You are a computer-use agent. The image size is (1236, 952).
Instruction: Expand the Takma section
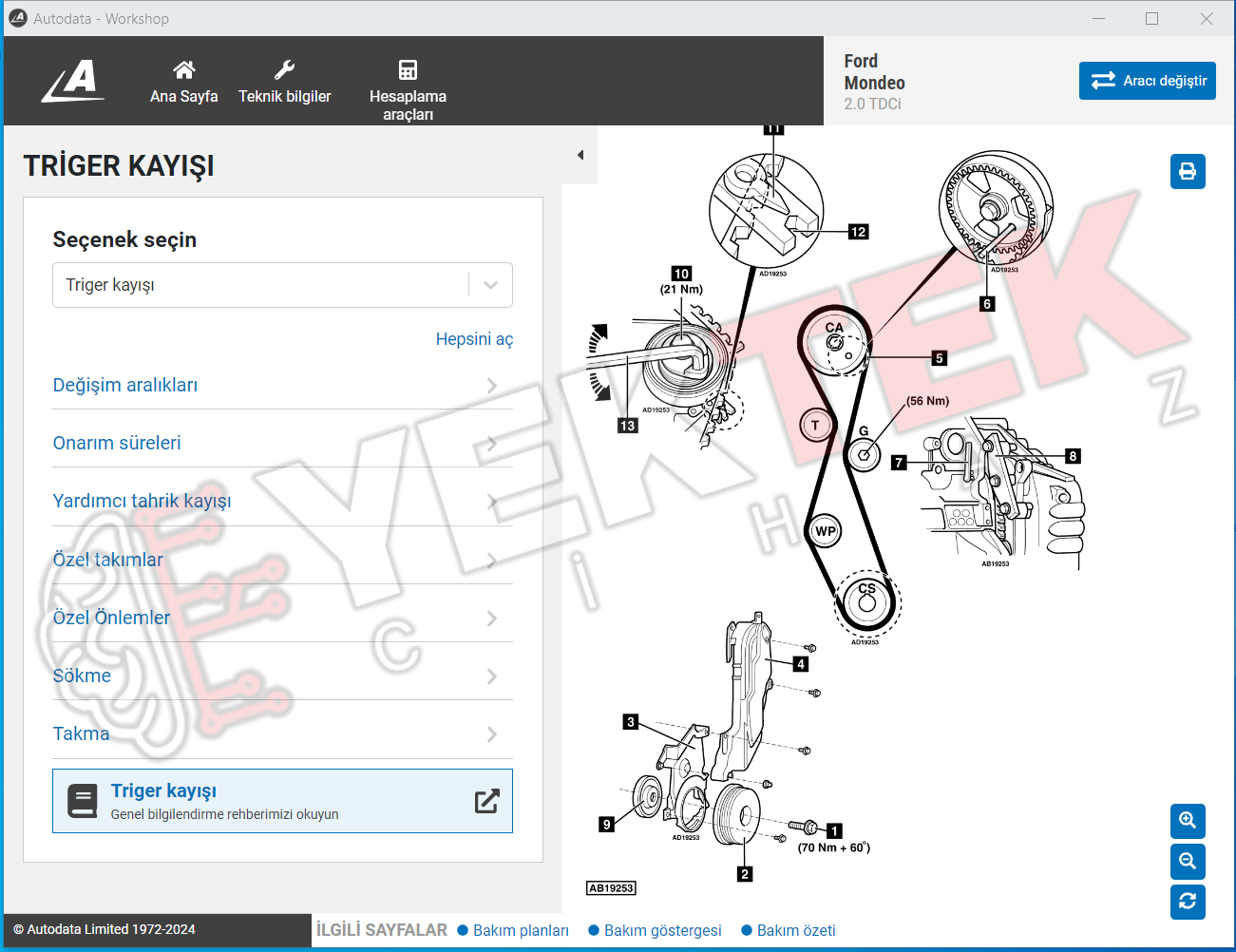pyautogui.click(x=282, y=733)
